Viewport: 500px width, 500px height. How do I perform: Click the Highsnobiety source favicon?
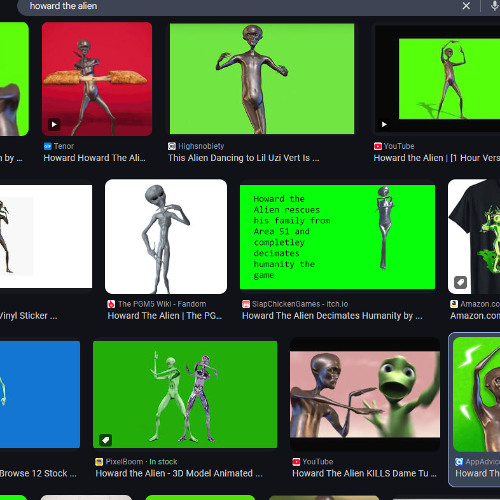click(x=172, y=146)
